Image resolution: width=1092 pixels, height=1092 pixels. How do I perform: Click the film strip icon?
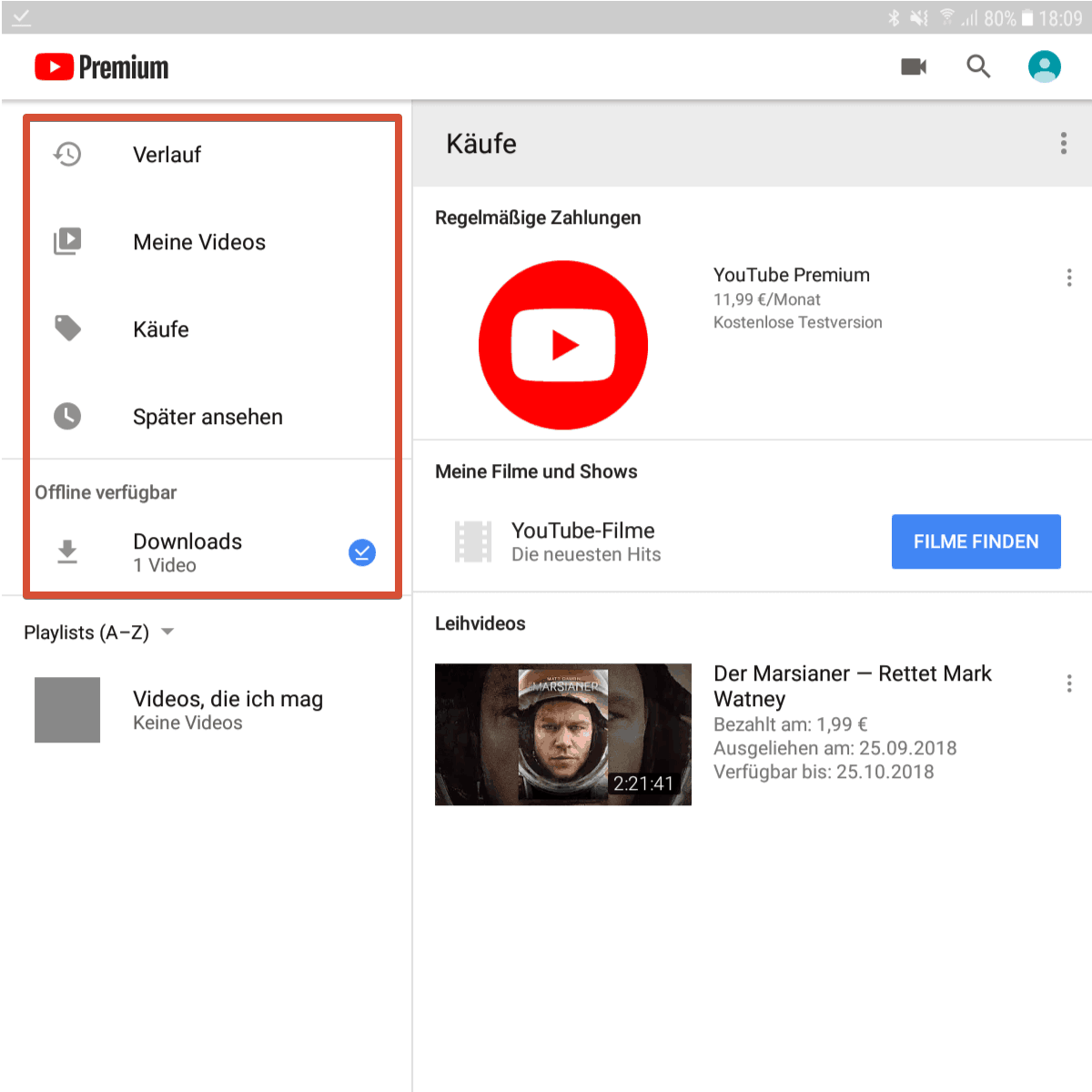[473, 541]
